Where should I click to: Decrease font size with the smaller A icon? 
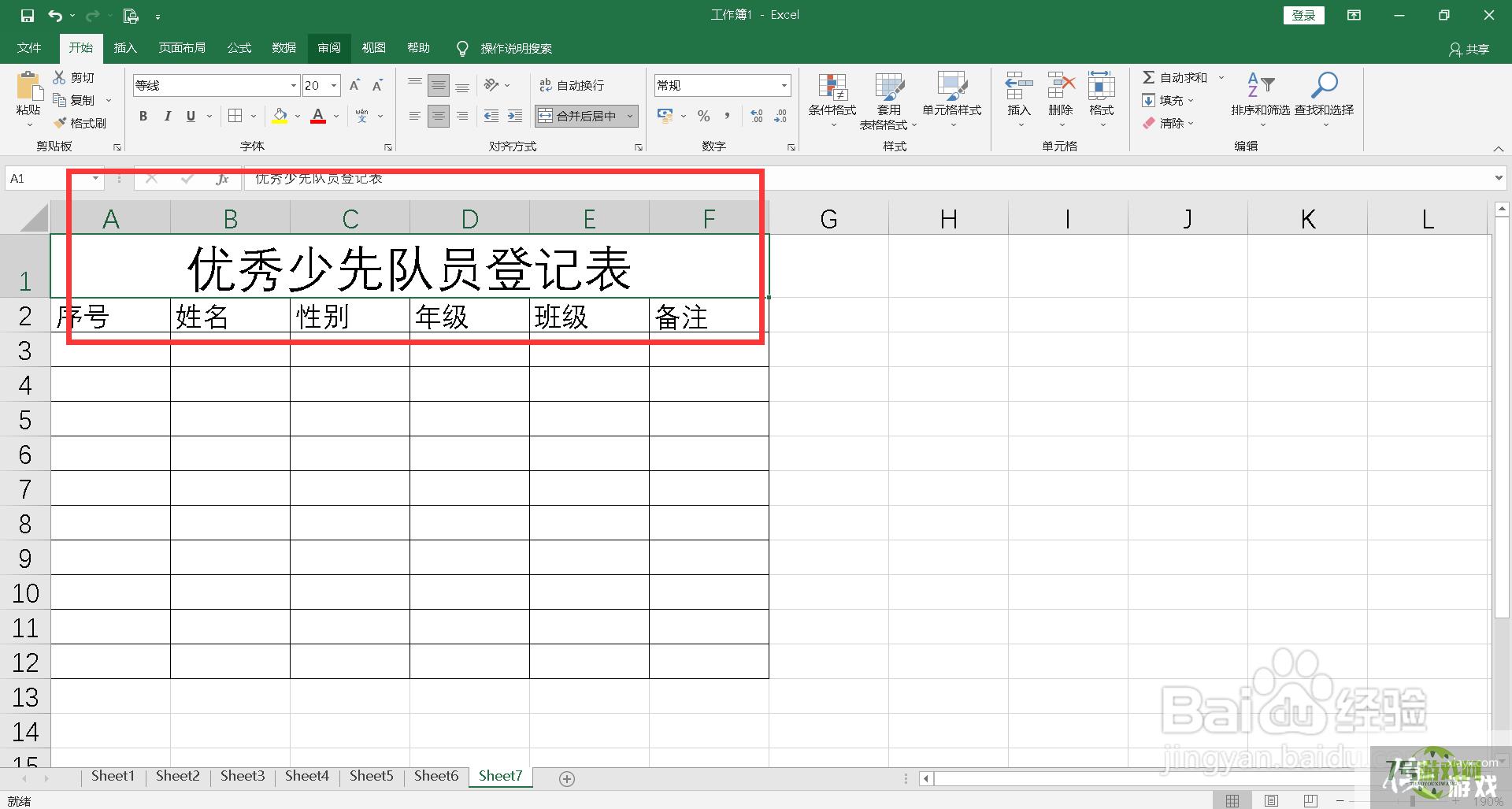click(378, 85)
